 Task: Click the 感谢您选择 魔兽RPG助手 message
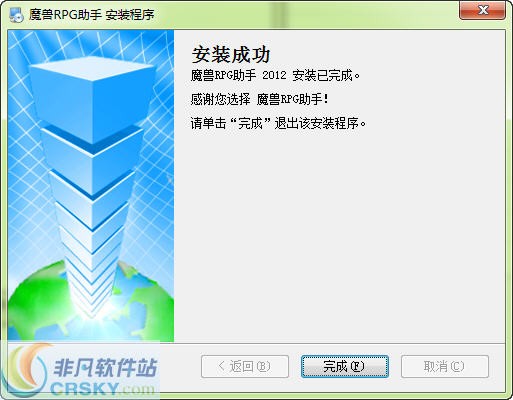click(x=259, y=99)
